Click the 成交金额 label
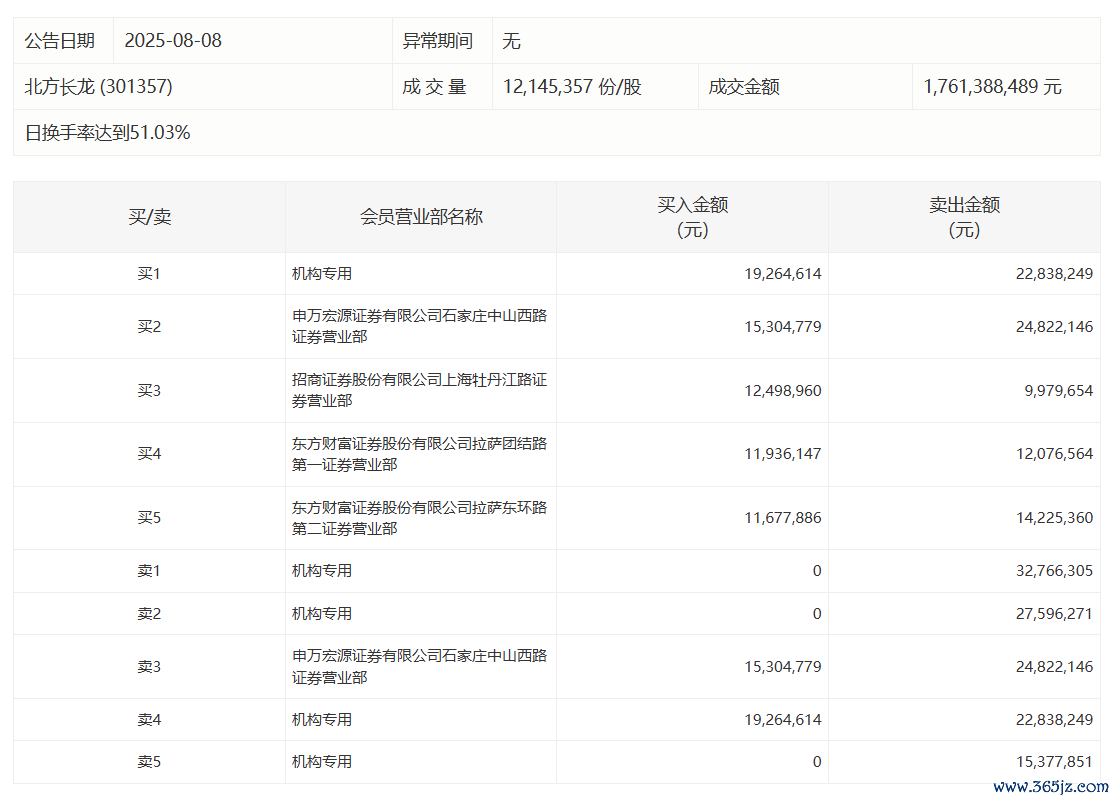Screen dimensions: 1116x802 point(744,87)
